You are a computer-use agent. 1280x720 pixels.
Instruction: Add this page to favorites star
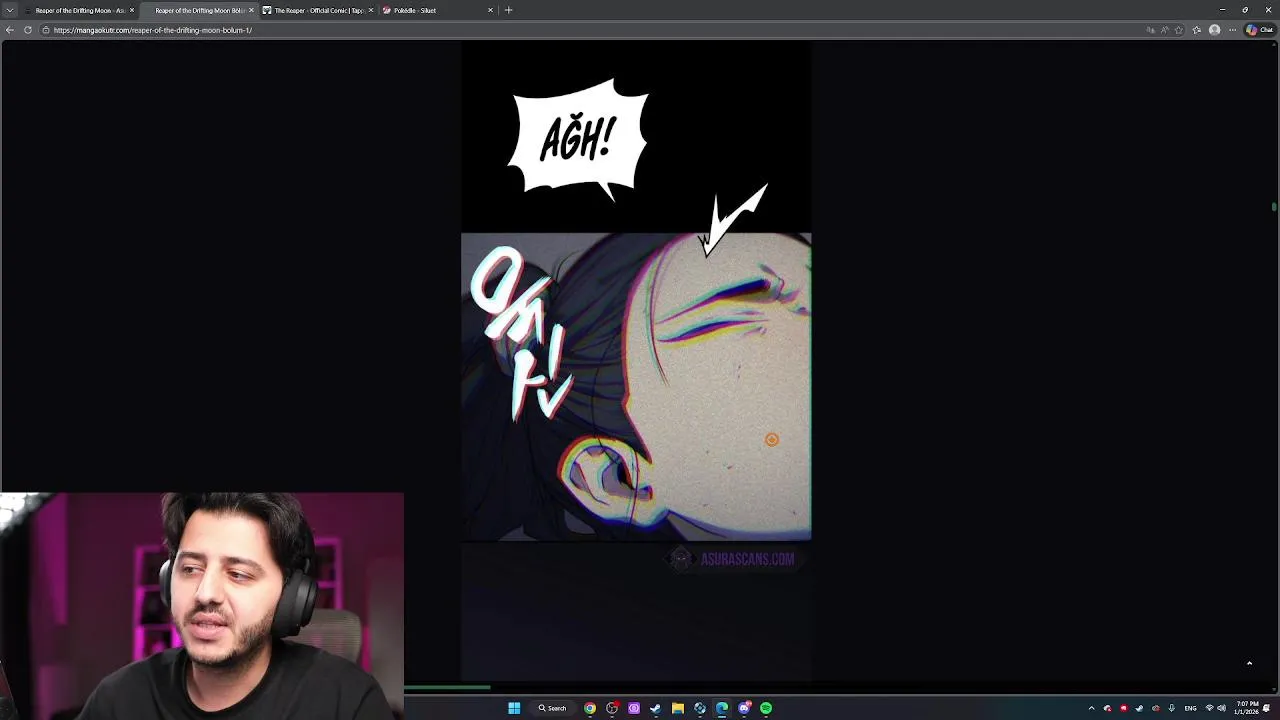tap(1179, 30)
